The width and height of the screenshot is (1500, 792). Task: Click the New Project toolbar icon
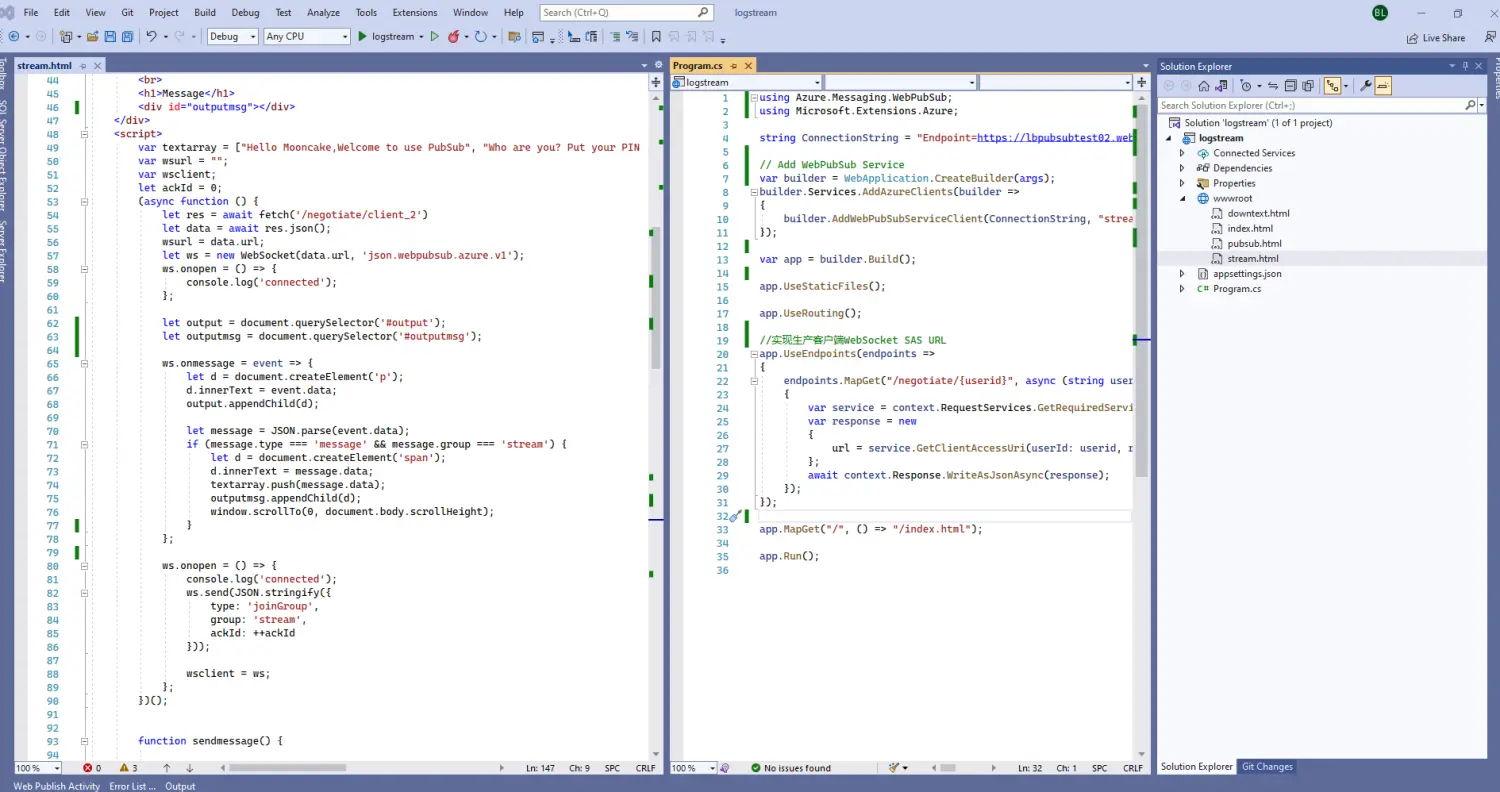pos(65,36)
